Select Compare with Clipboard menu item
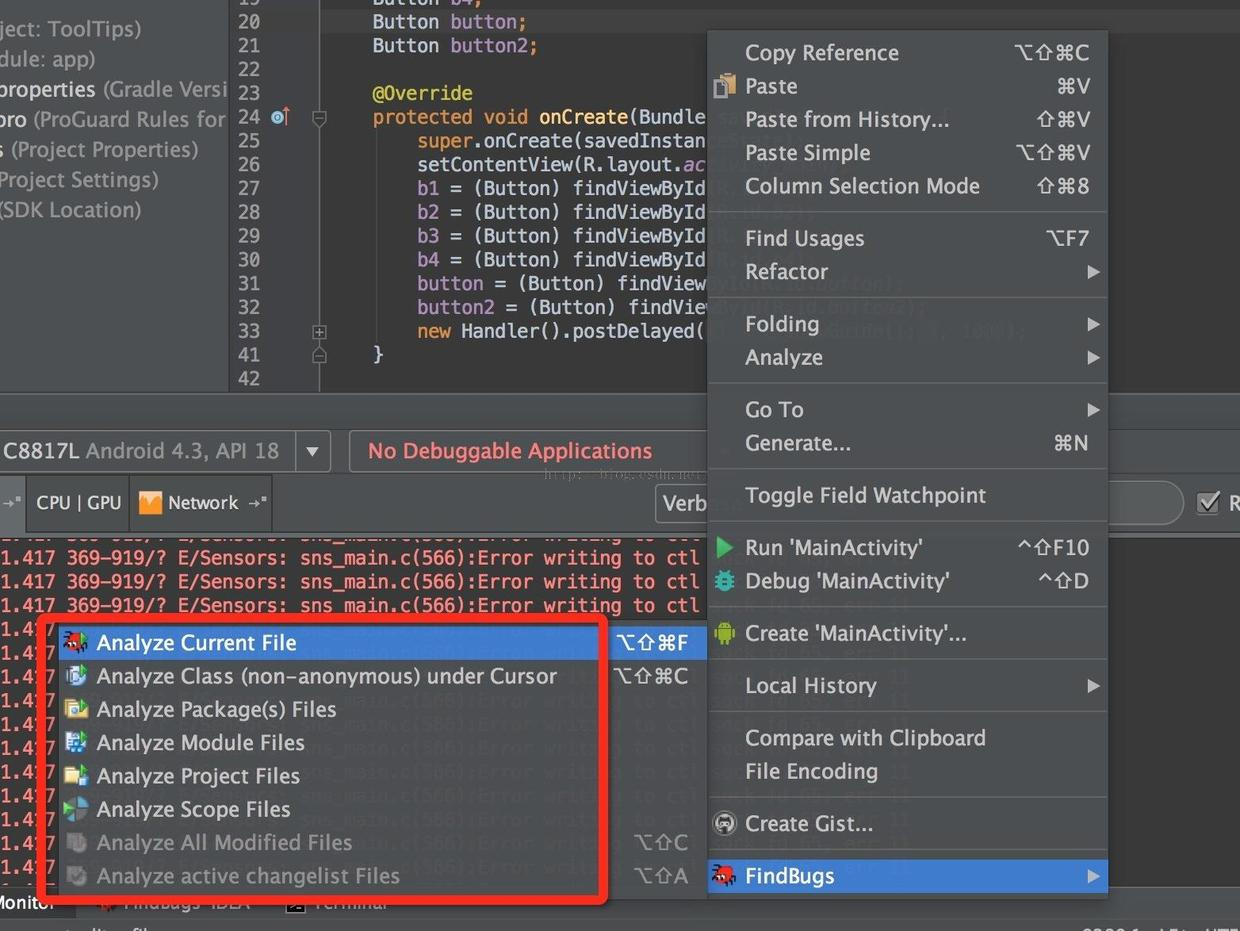The width and height of the screenshot is (1240, 931). tap(908, 738)
